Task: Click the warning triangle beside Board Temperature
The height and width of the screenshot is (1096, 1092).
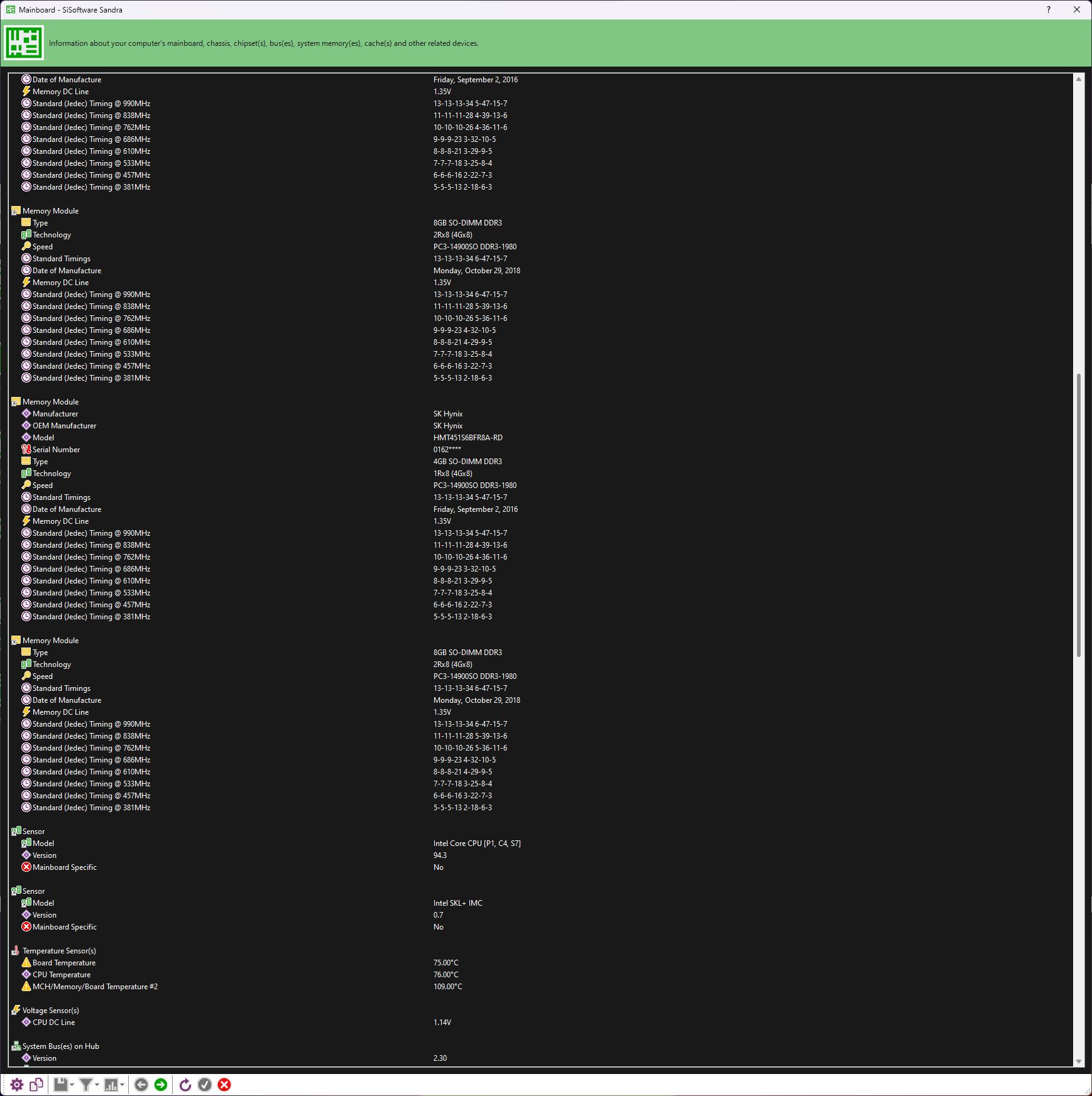Action: [x=26, y=962]
